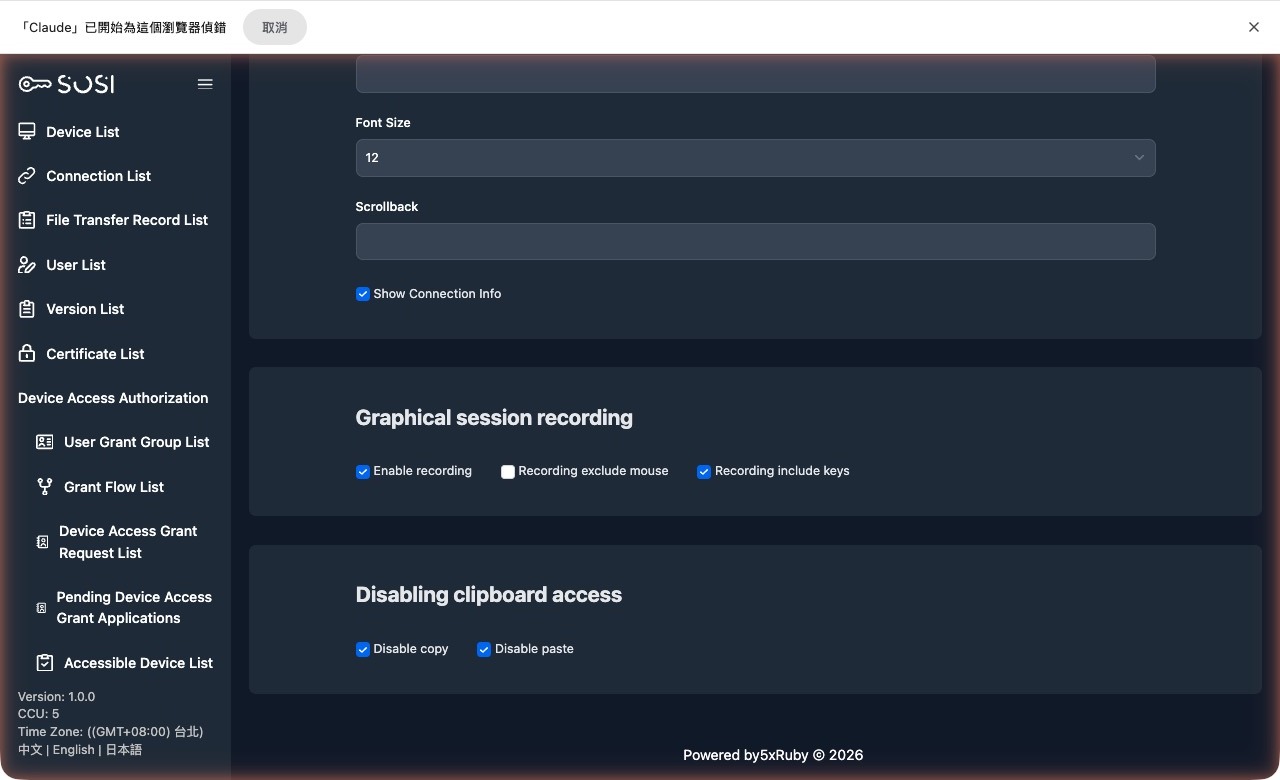The width and height of the screenshot is (1280, 780).
Task: Click inside the Scrollback input field
Action: coord(755,241)
